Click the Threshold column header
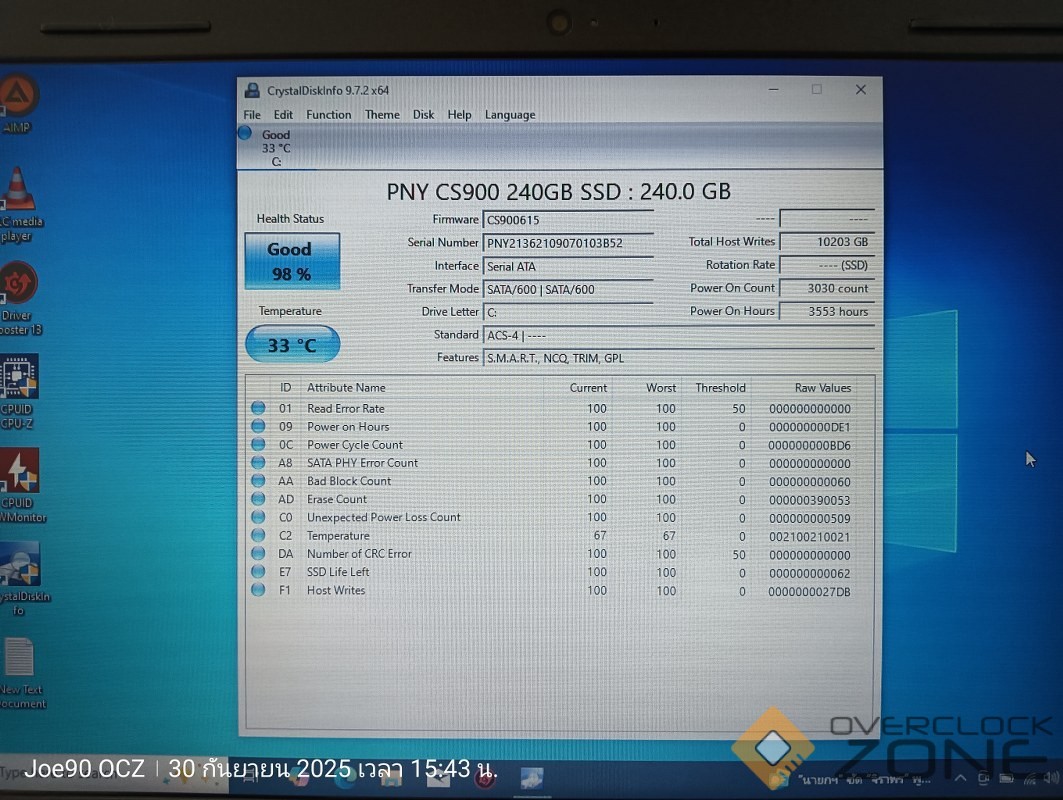 coord(720,388)
